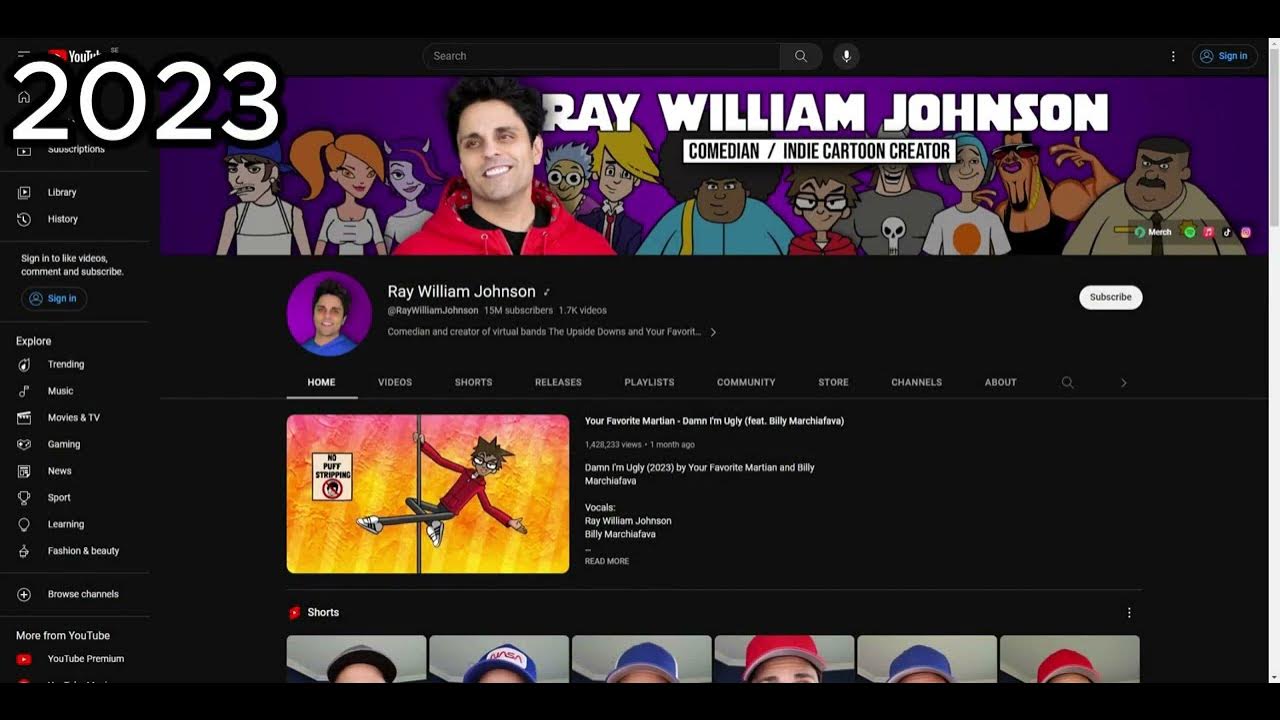
Task: Switch to the RELEASES tab
Action: pyautogui.click(x=558, y=382)
